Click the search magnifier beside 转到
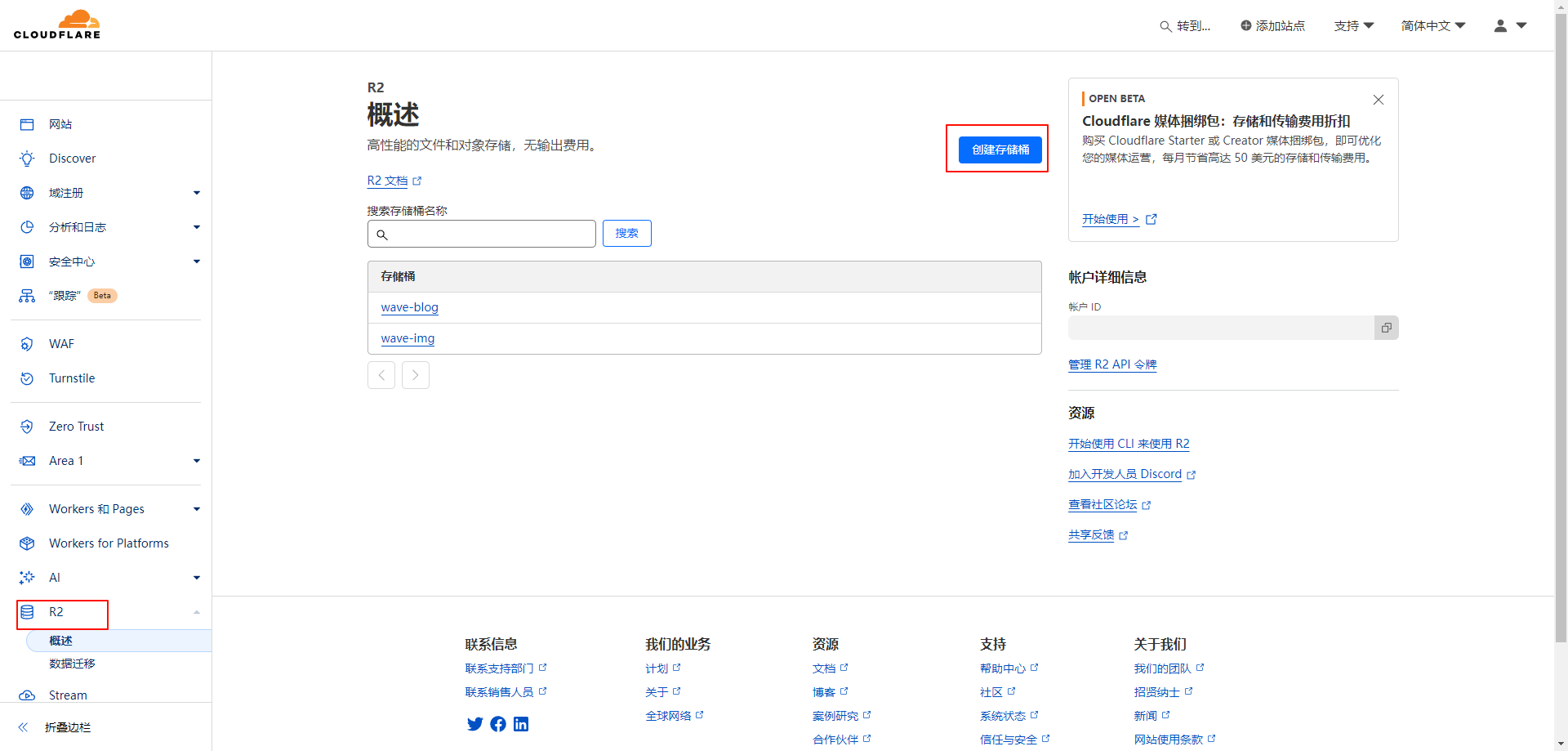 pyautogui.click(x=1166, y=26)
